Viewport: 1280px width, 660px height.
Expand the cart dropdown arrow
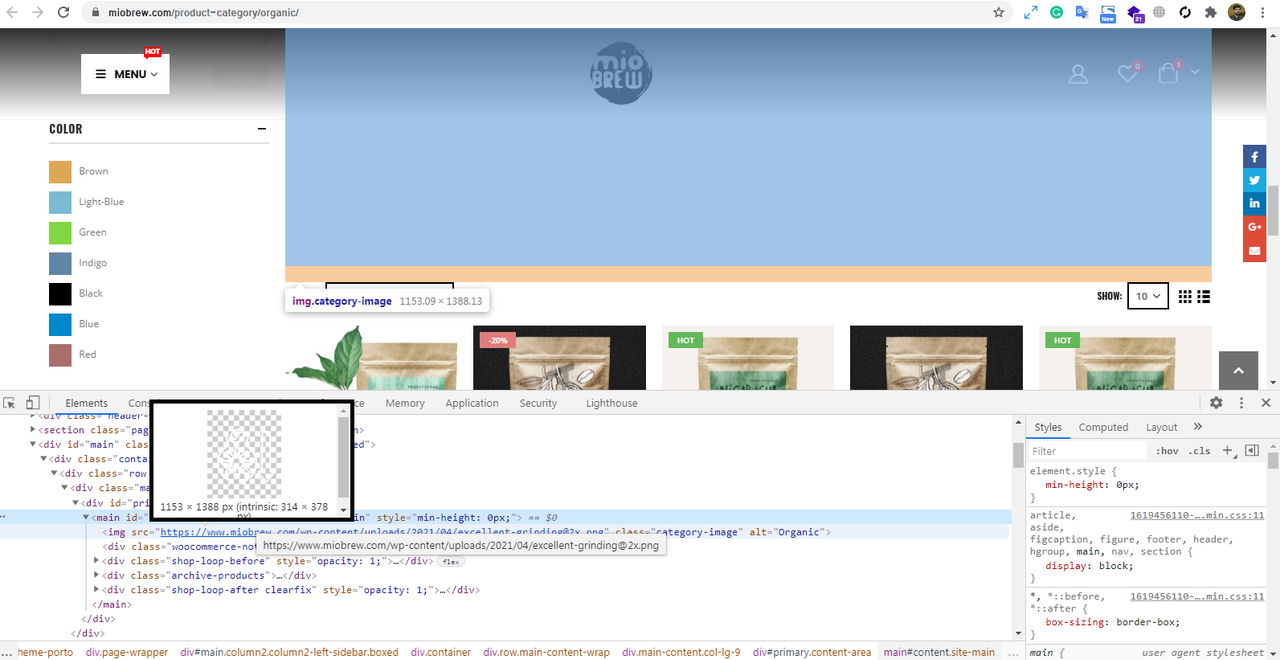(x=1194, y=72)
